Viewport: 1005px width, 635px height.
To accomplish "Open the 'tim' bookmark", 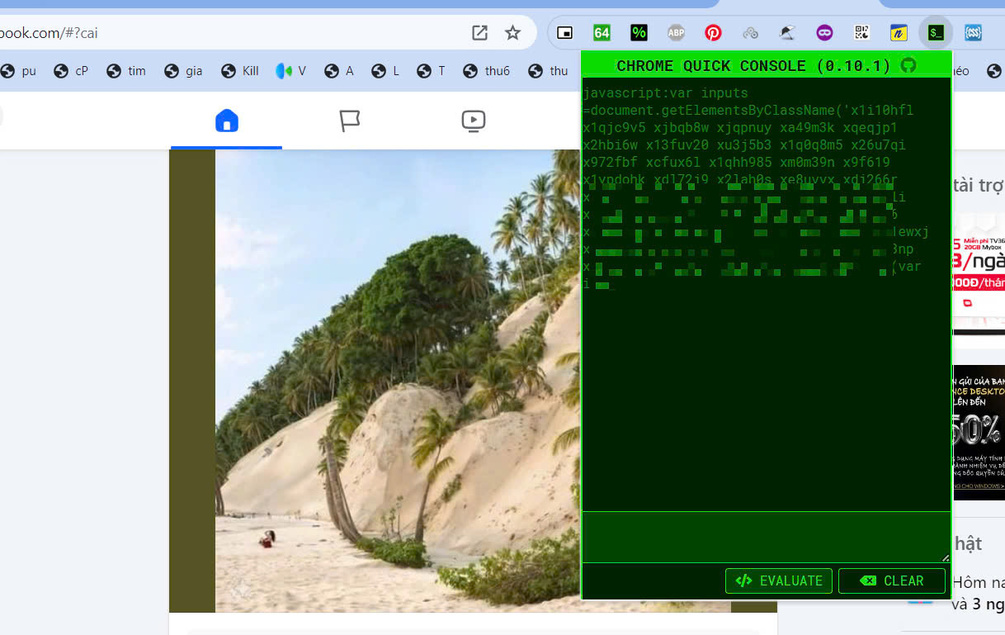I will 126,71.
